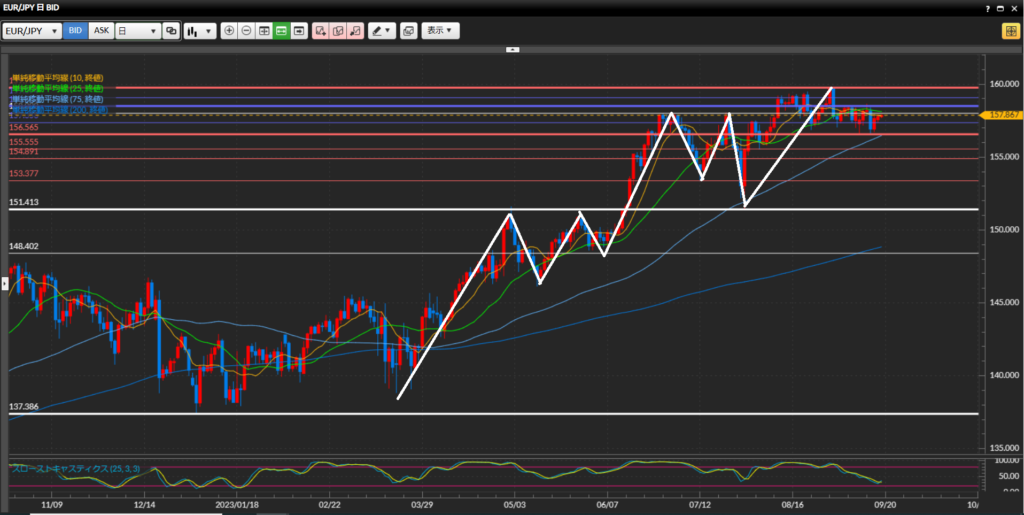
Task: Zoom in with the plus magnifier
Action: (x=230, y=31)
